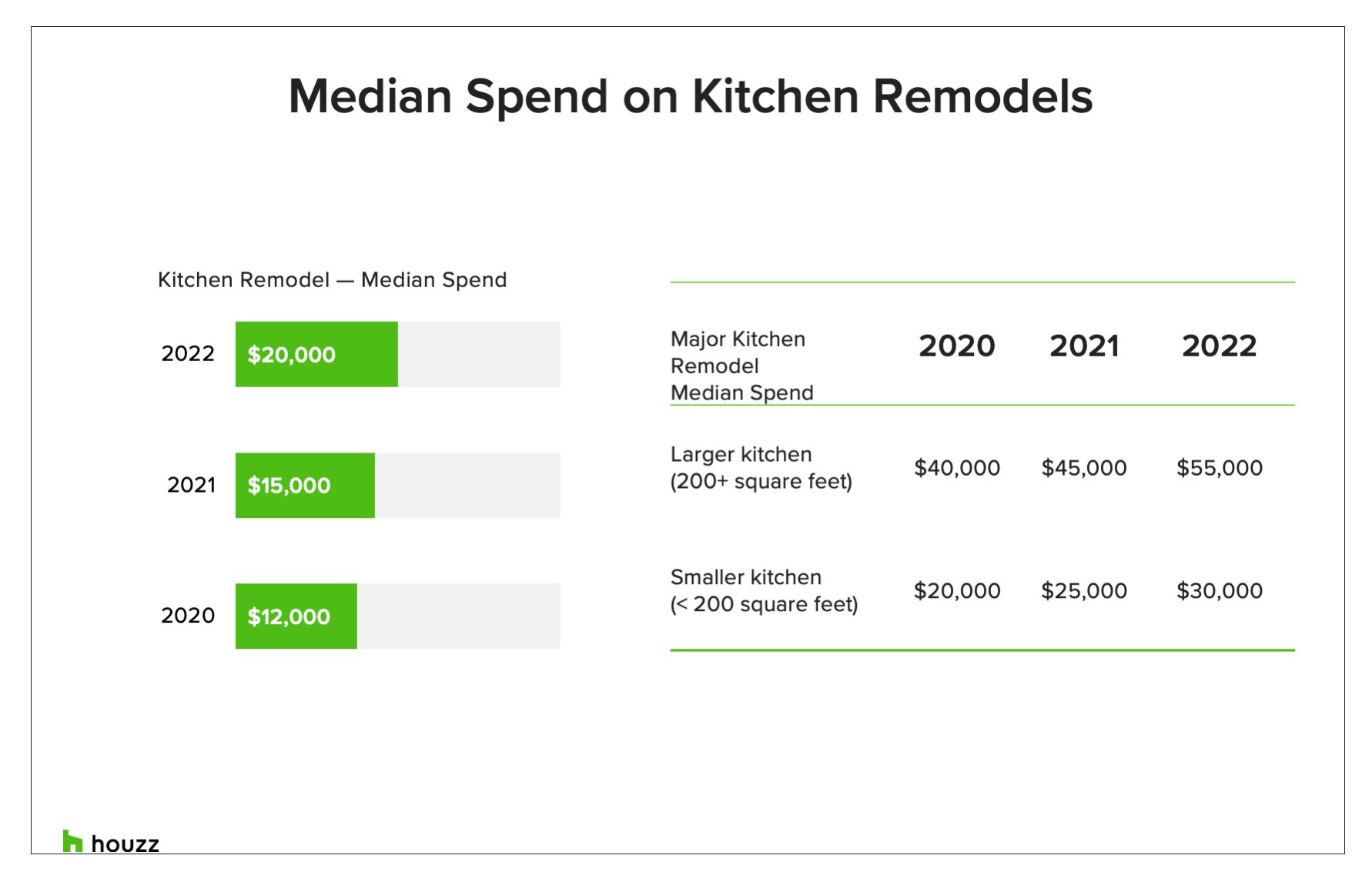The width and height of the screenshot is (1372, 882).
Task: Click the 2021 table column header
Action: coord(1084,346)
